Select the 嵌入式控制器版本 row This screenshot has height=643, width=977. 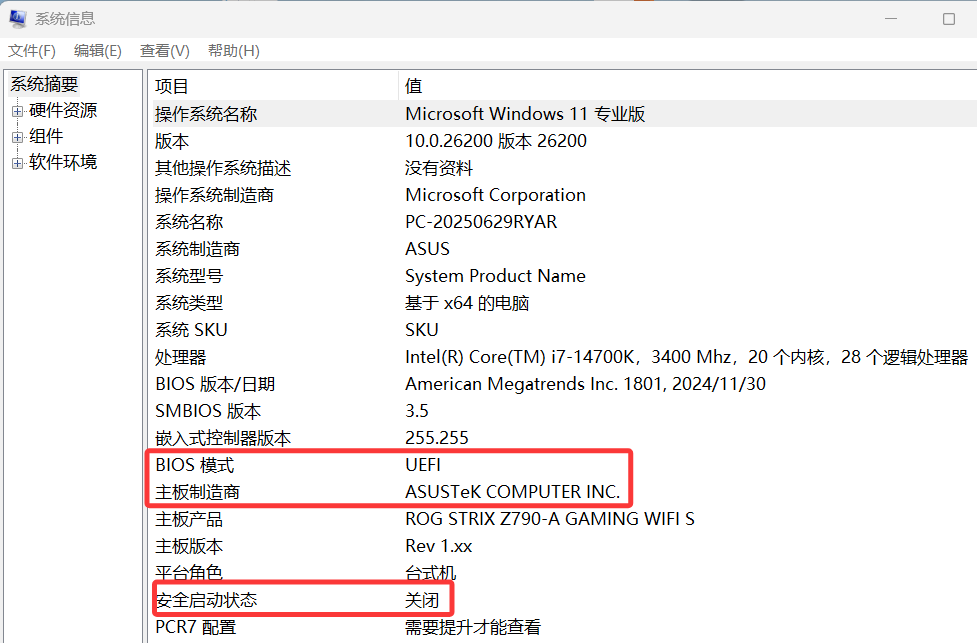click(223, 438)
